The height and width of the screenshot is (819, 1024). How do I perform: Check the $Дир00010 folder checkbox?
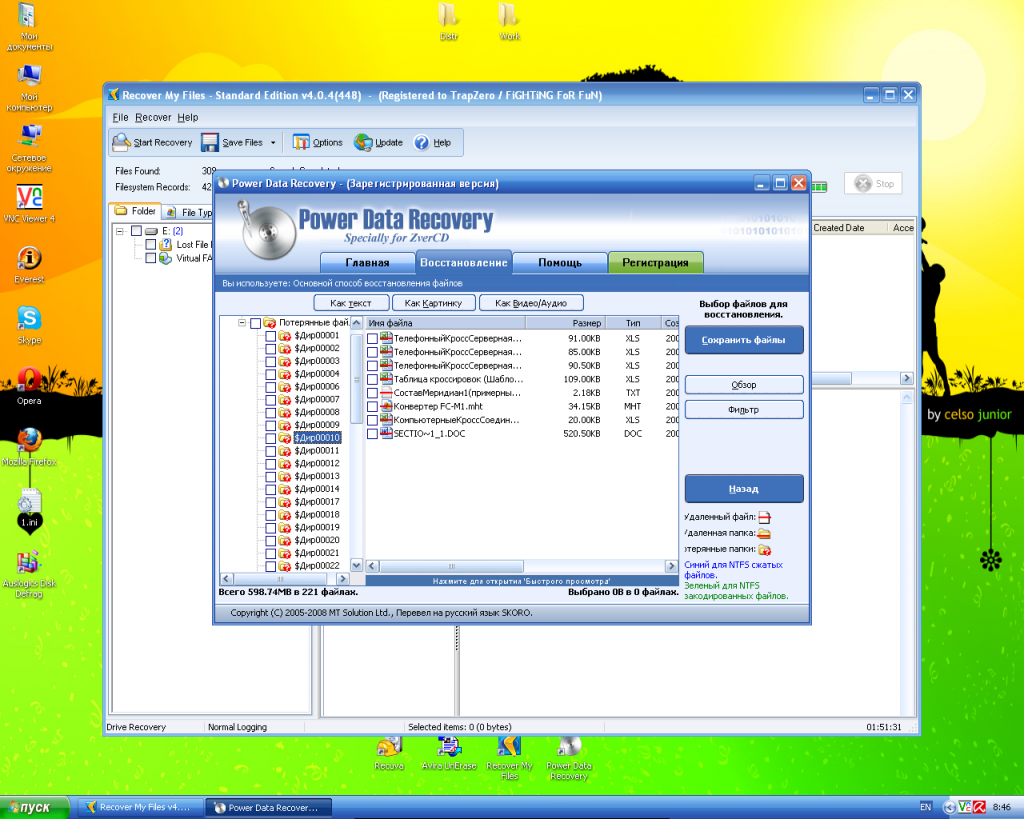(x=270, y=438)
